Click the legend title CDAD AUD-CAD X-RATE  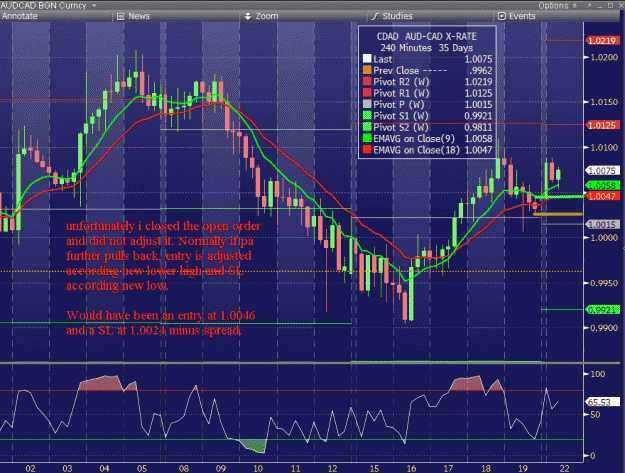426,37
